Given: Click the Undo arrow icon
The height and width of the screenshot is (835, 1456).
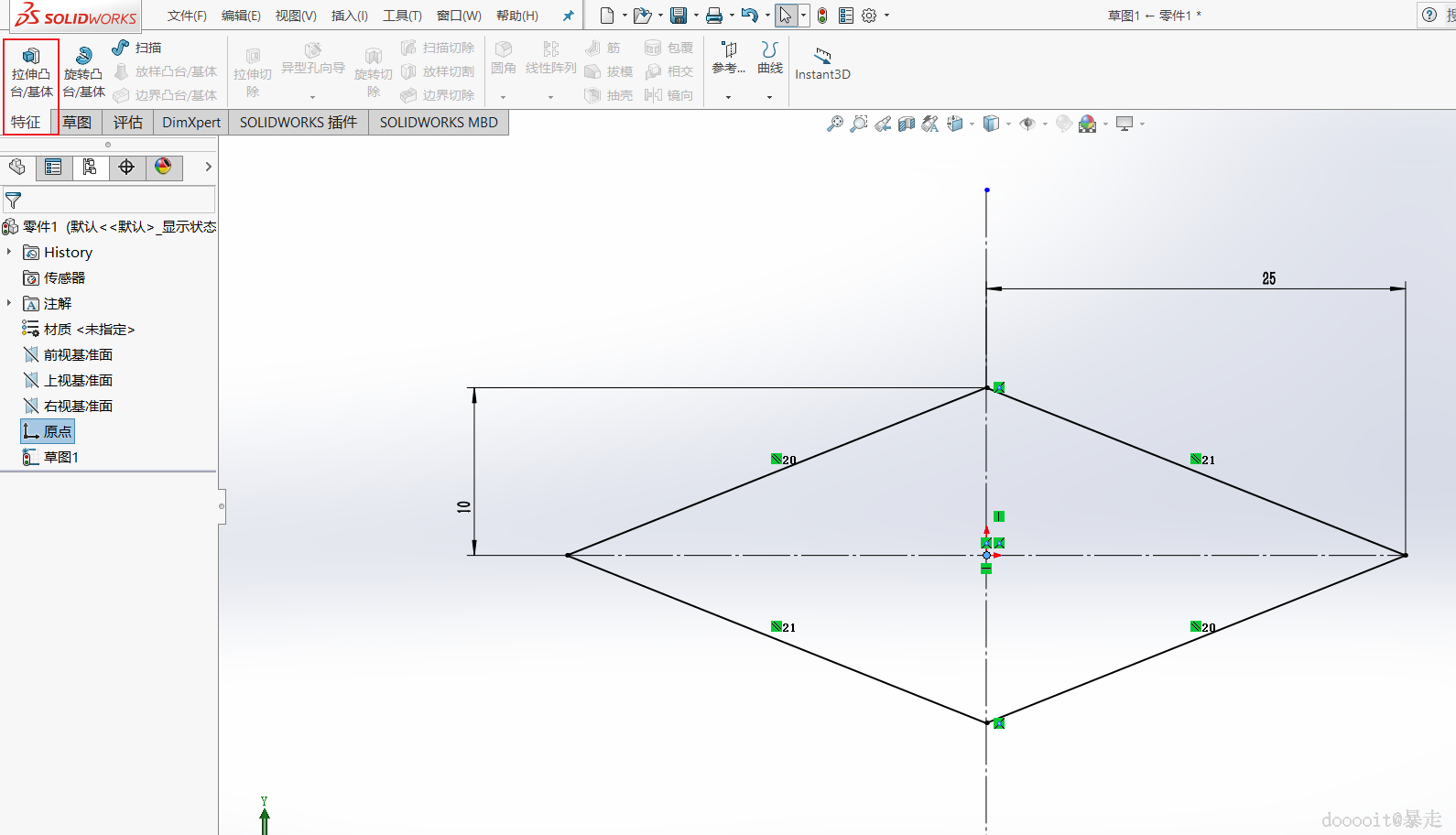Looking at the screenshot, I should point(749,16).
